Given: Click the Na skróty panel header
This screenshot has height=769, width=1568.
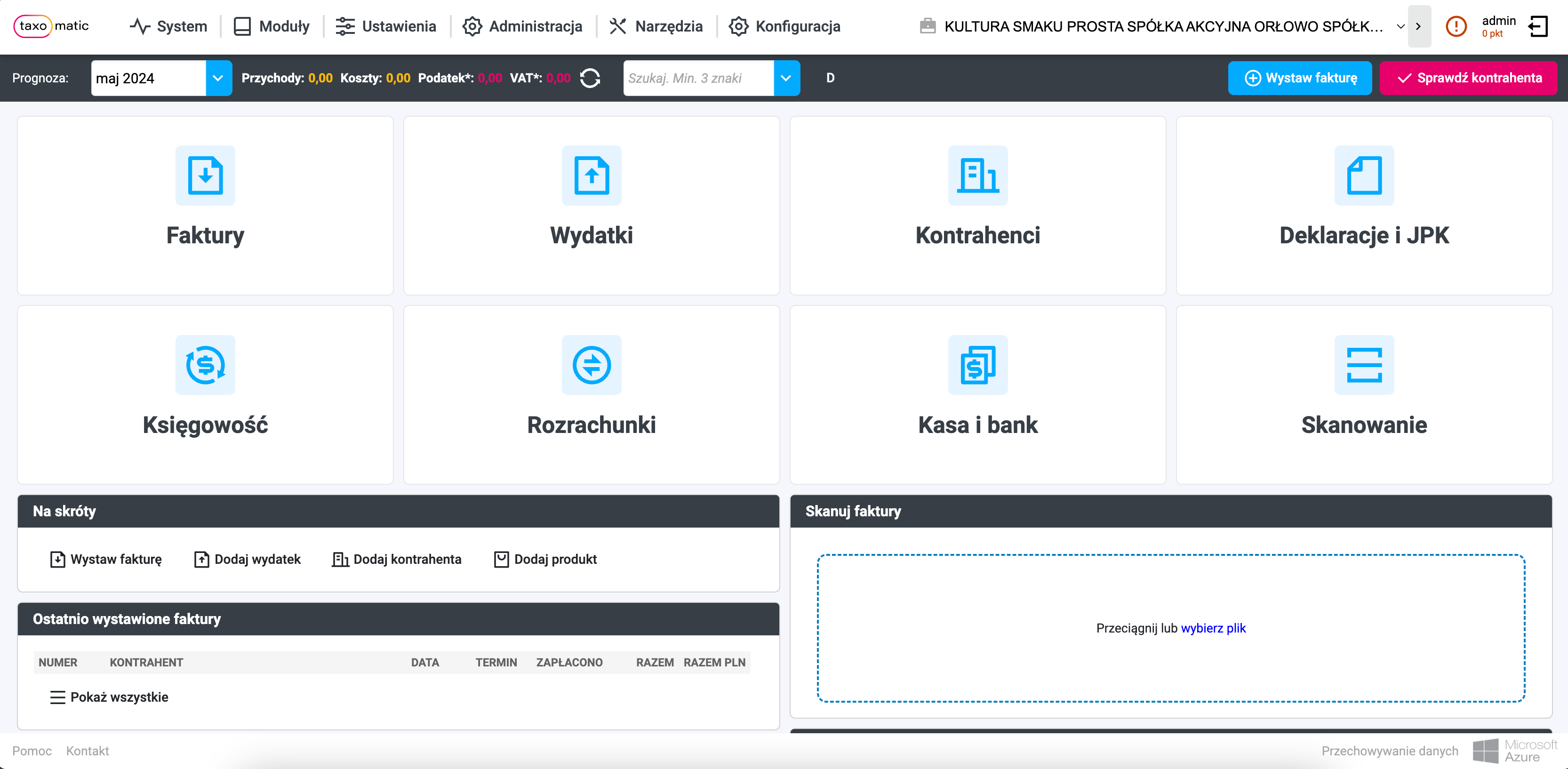Looking at the screenshot, I should click(398, 512).
